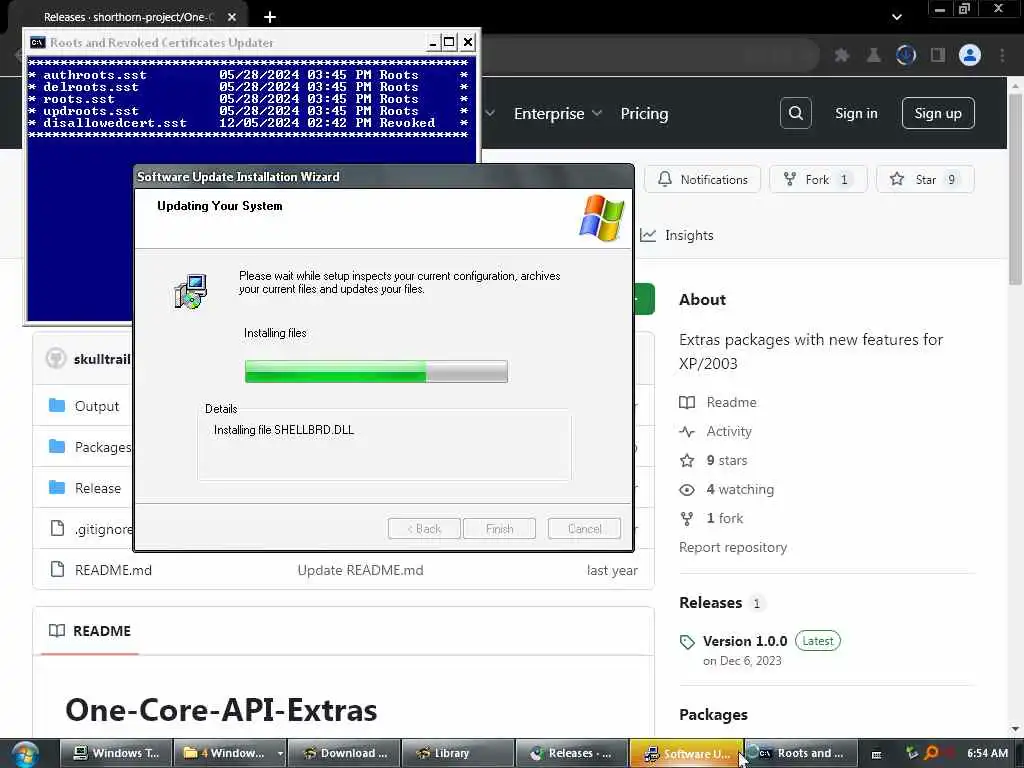Fork the repository

tap(818, 180)
